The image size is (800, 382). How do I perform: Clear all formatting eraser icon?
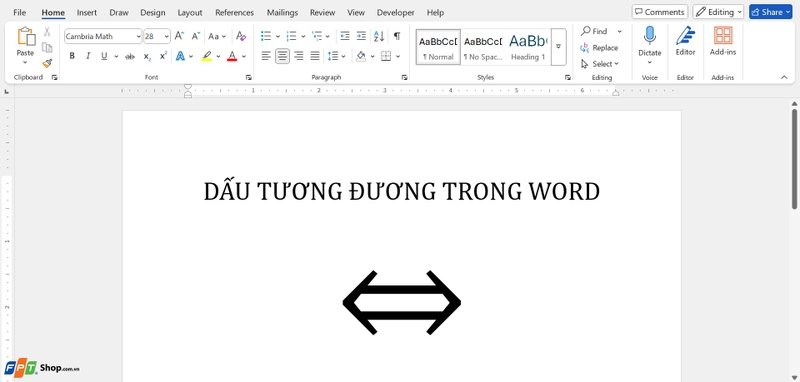coord(241,36)
